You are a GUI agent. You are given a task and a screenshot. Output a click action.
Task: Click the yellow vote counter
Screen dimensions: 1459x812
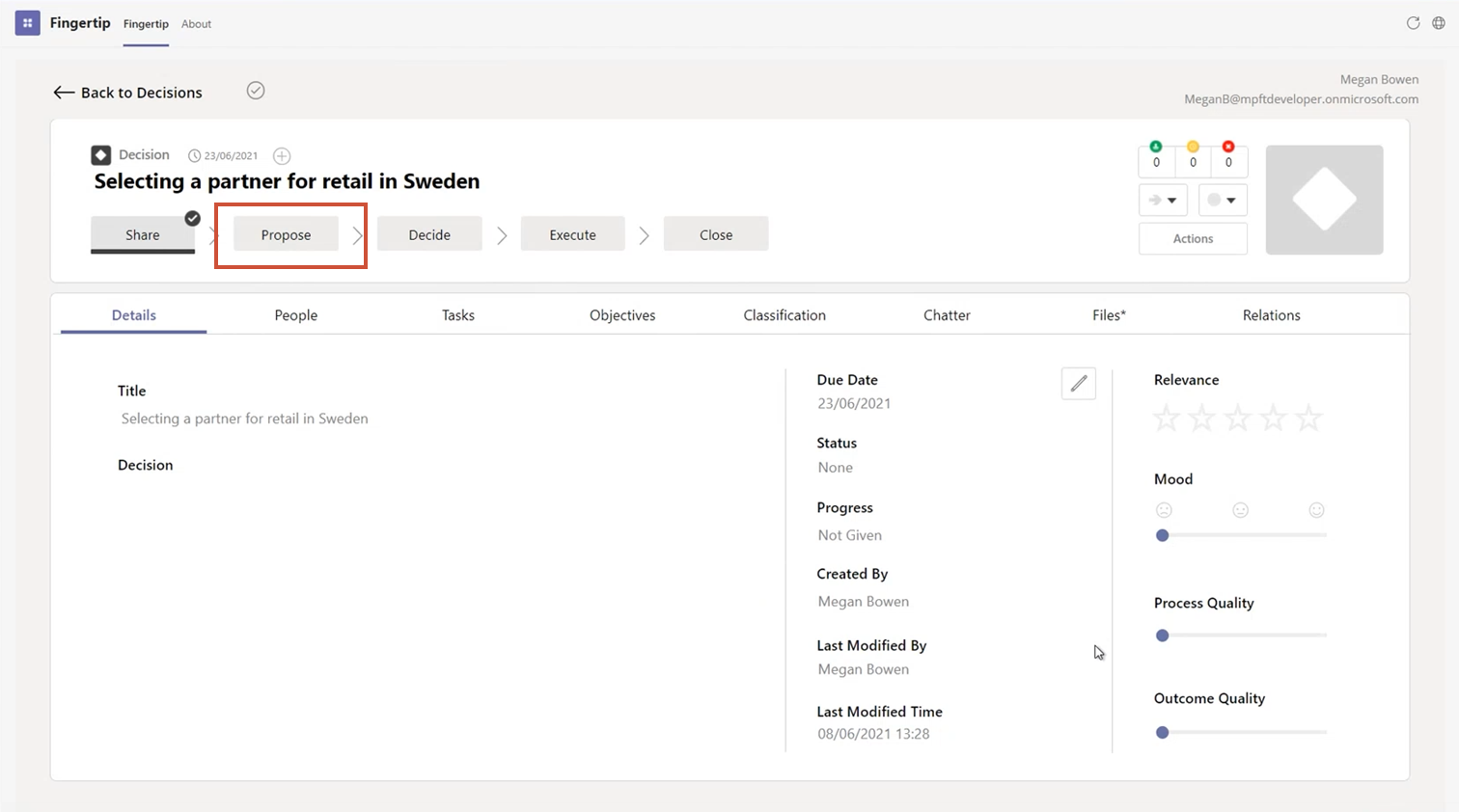point(1193,159)
